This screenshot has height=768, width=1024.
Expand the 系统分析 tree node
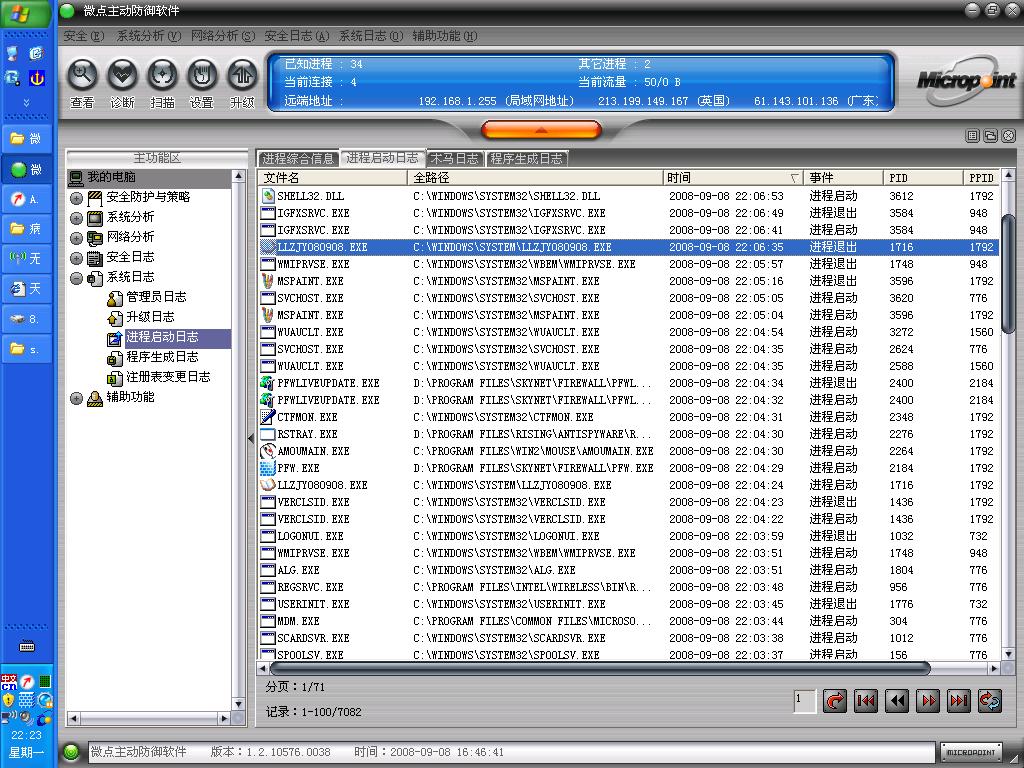[x=76, y=218]
